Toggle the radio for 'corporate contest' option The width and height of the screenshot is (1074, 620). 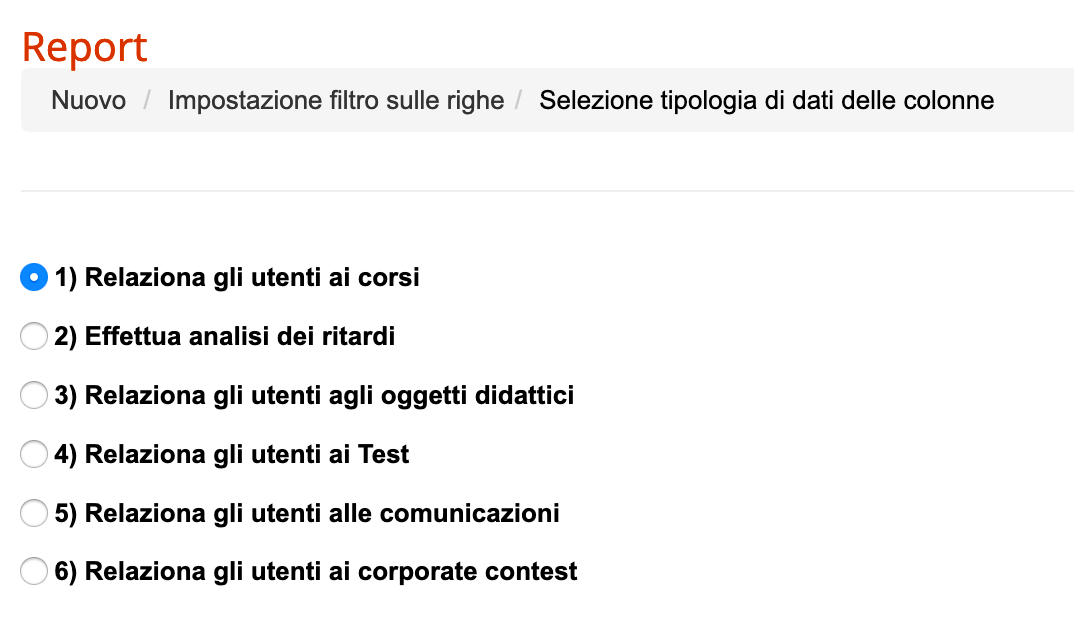(x=34, y=573)
